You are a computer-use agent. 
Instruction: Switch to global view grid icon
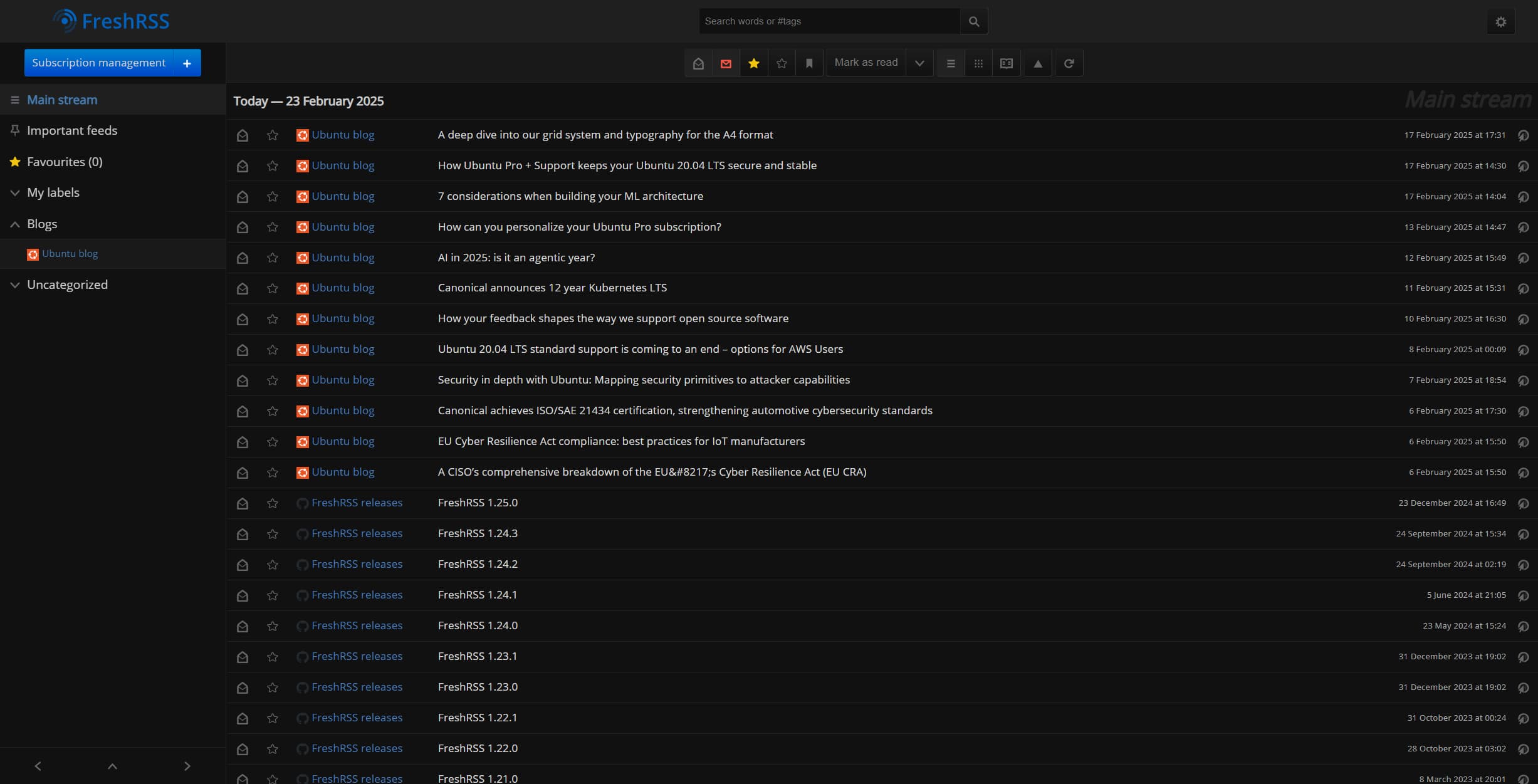point(978,63)
